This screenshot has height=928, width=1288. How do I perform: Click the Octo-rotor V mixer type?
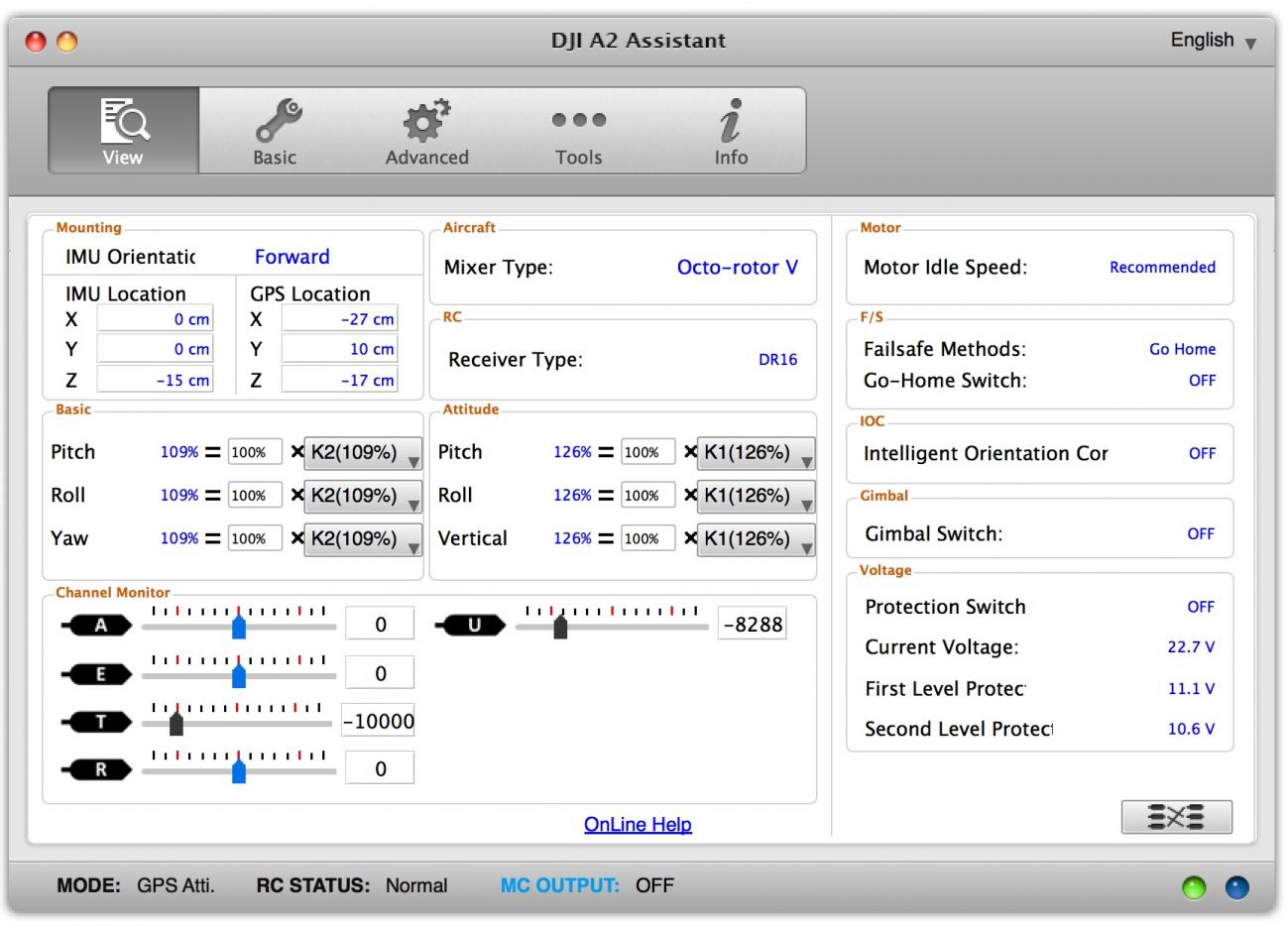pos(737,268)
